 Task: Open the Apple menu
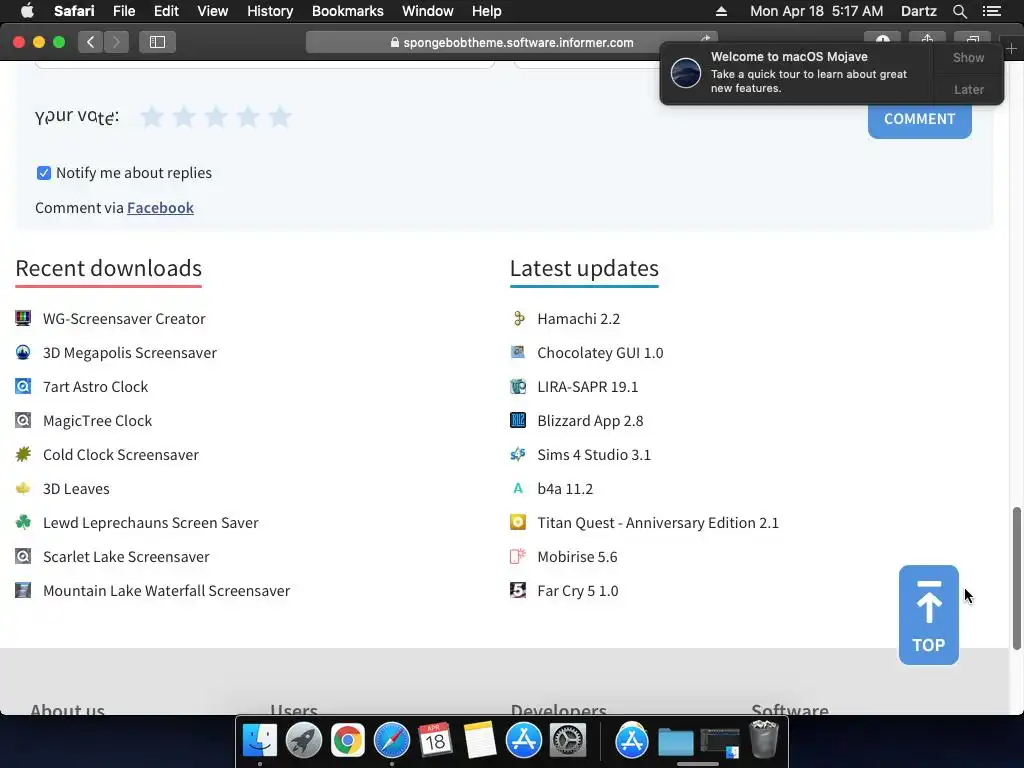(27, 11)
